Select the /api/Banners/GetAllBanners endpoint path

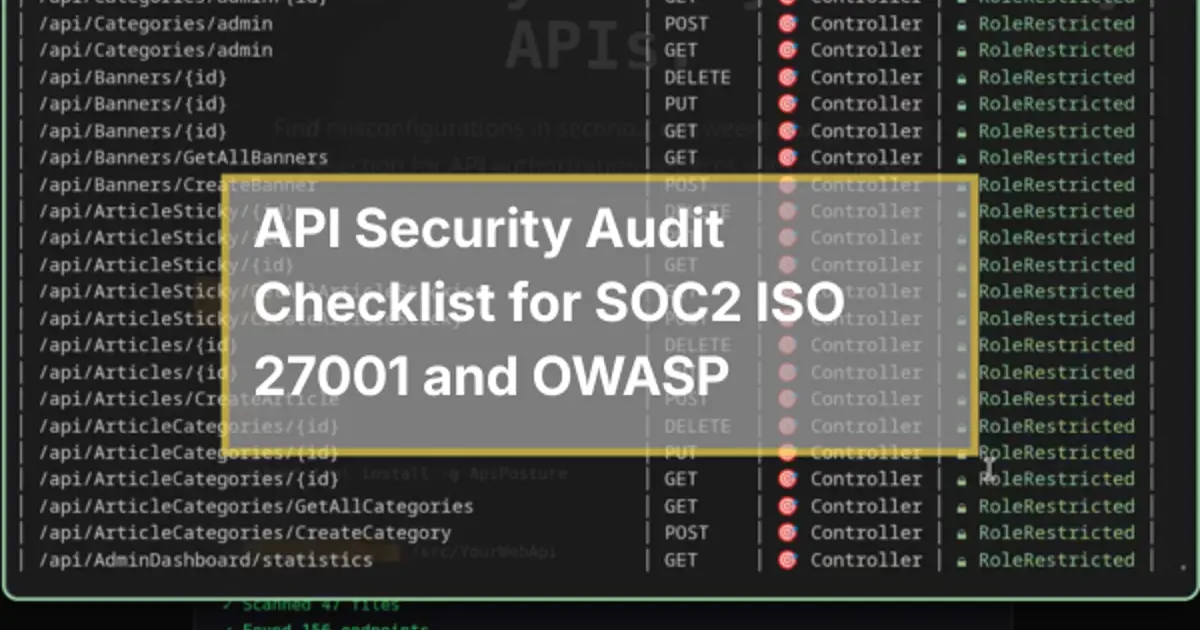[183, 157]
